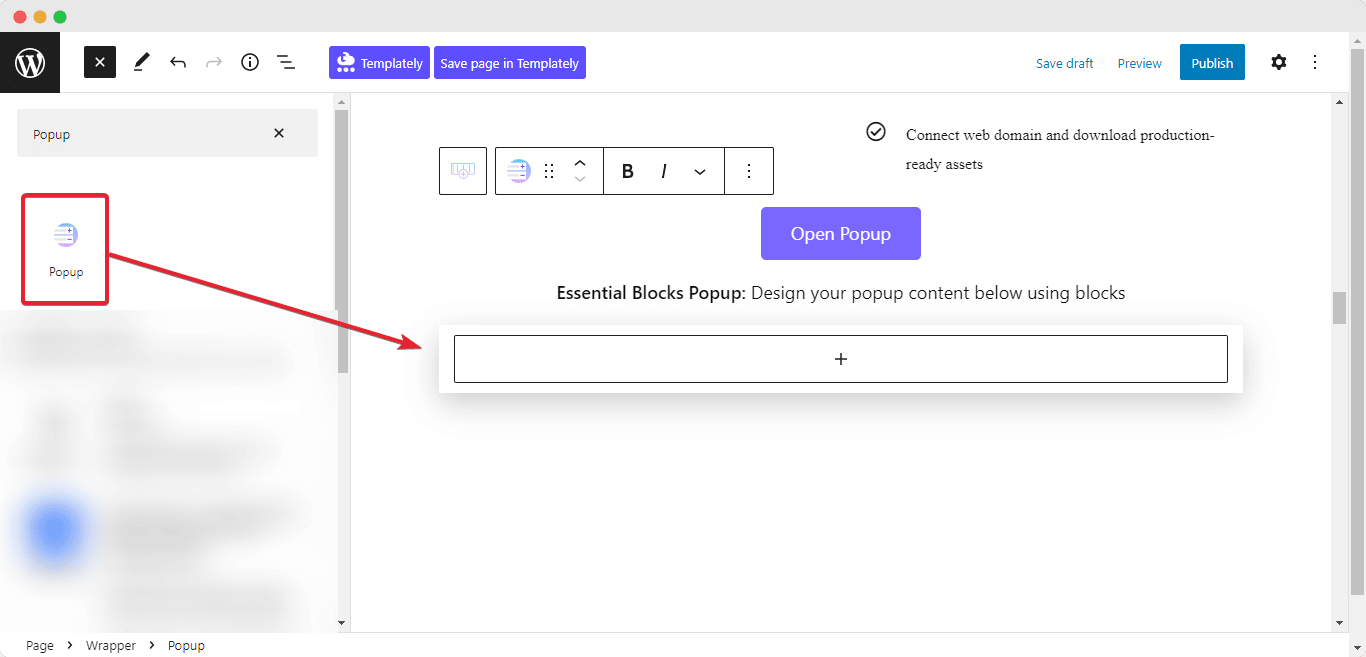Click the editor scrollbar down arrow

coord(1340,623)
